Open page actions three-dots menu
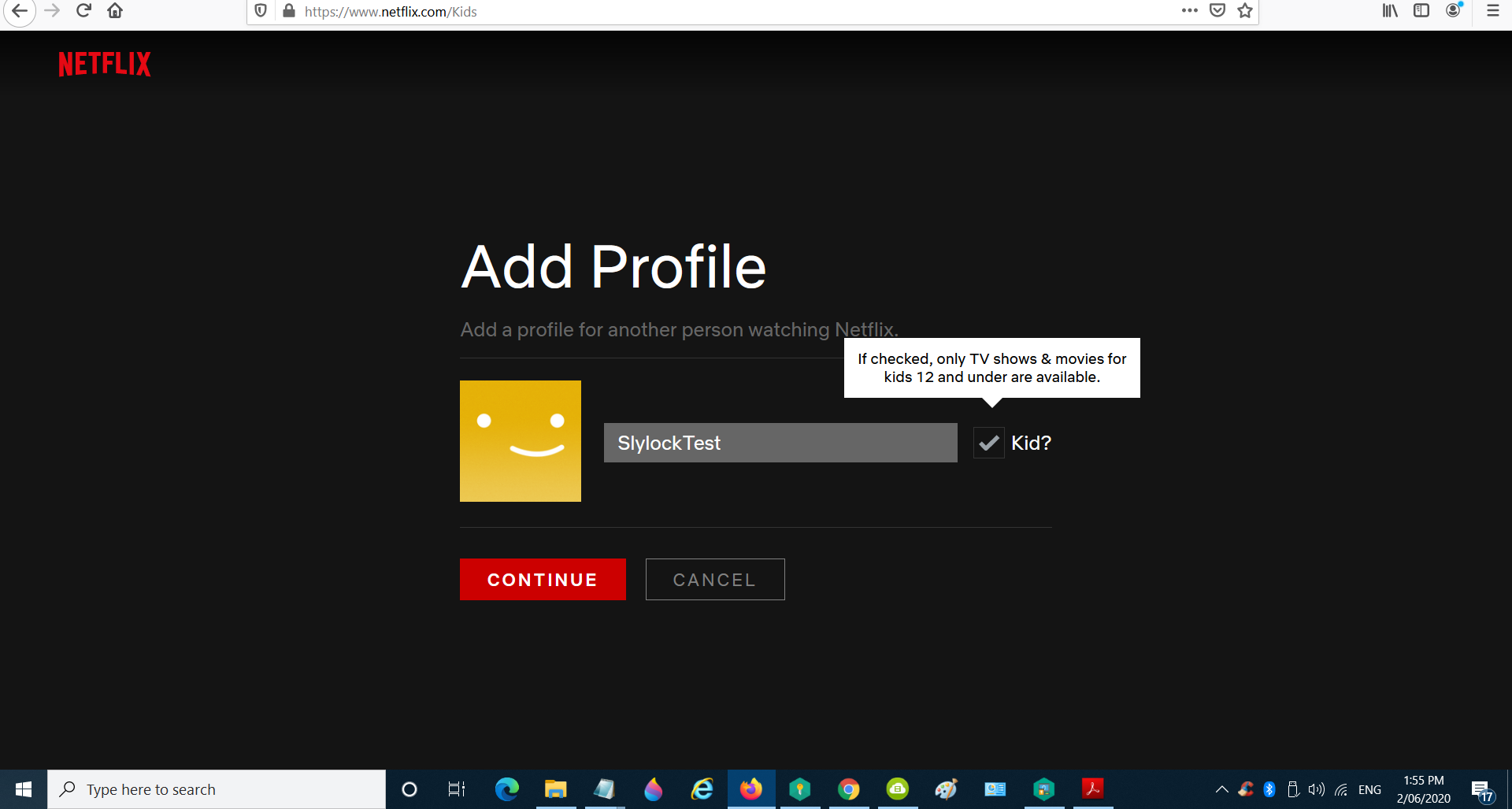Viewport: 1512px width, 809px height. 1189,11
